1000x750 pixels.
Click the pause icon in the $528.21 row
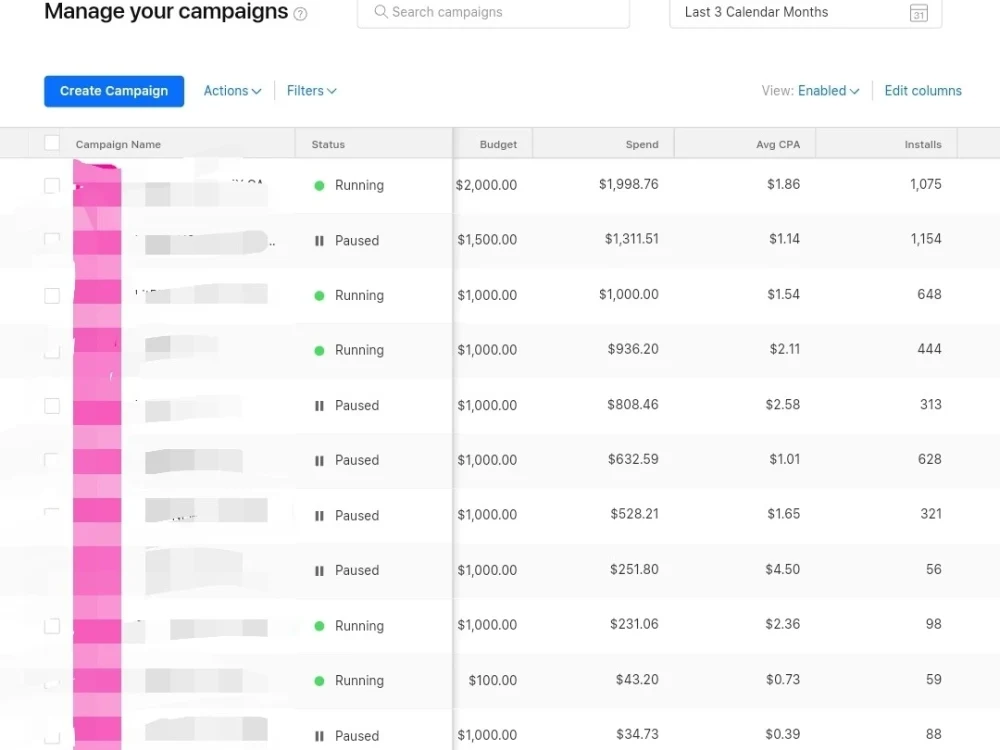[320, 515]
